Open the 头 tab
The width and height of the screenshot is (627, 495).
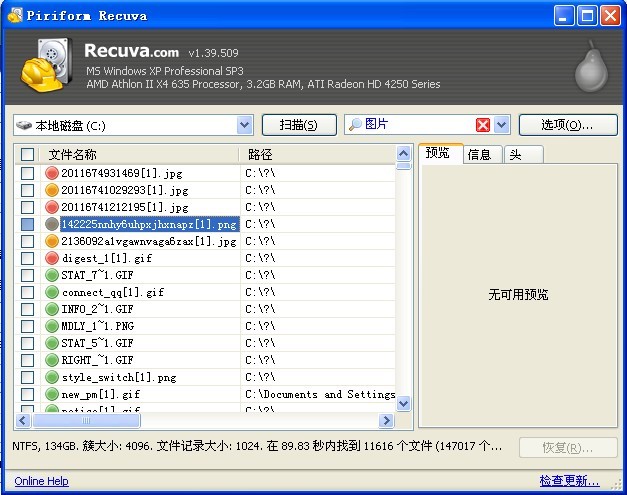(x=515, y=154)
